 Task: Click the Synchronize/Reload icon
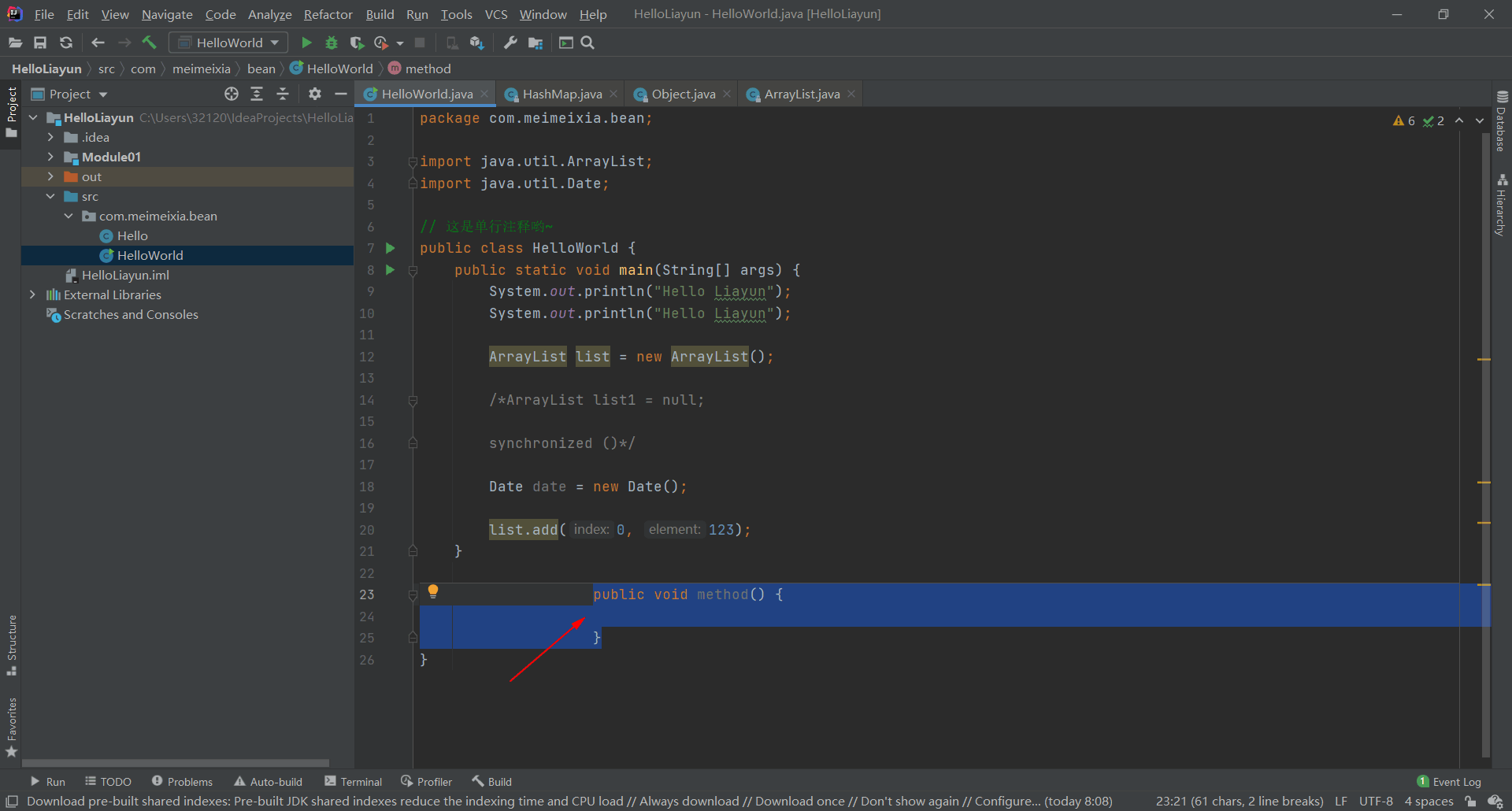coord(66,43)
